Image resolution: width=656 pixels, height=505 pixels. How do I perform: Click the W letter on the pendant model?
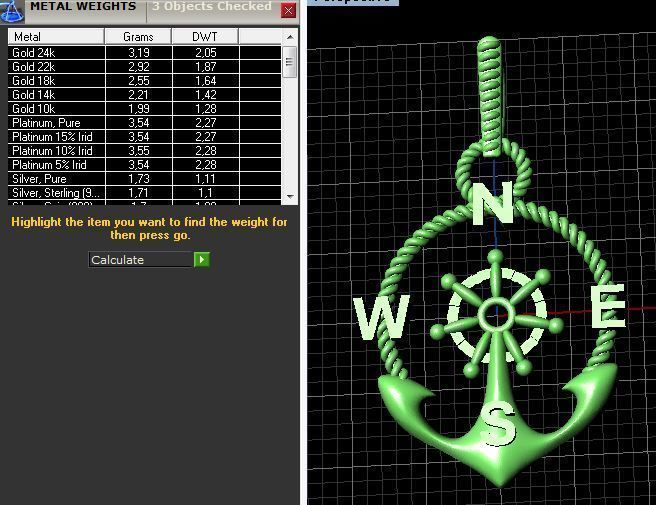382,317
